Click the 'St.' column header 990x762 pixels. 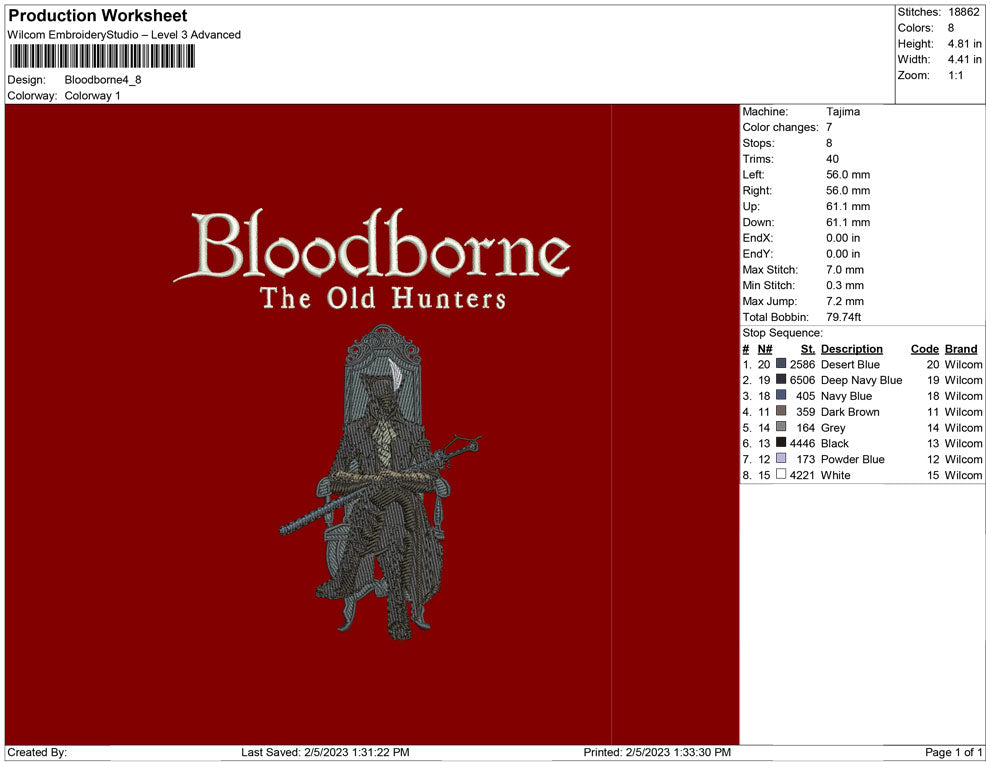[808, 349]
